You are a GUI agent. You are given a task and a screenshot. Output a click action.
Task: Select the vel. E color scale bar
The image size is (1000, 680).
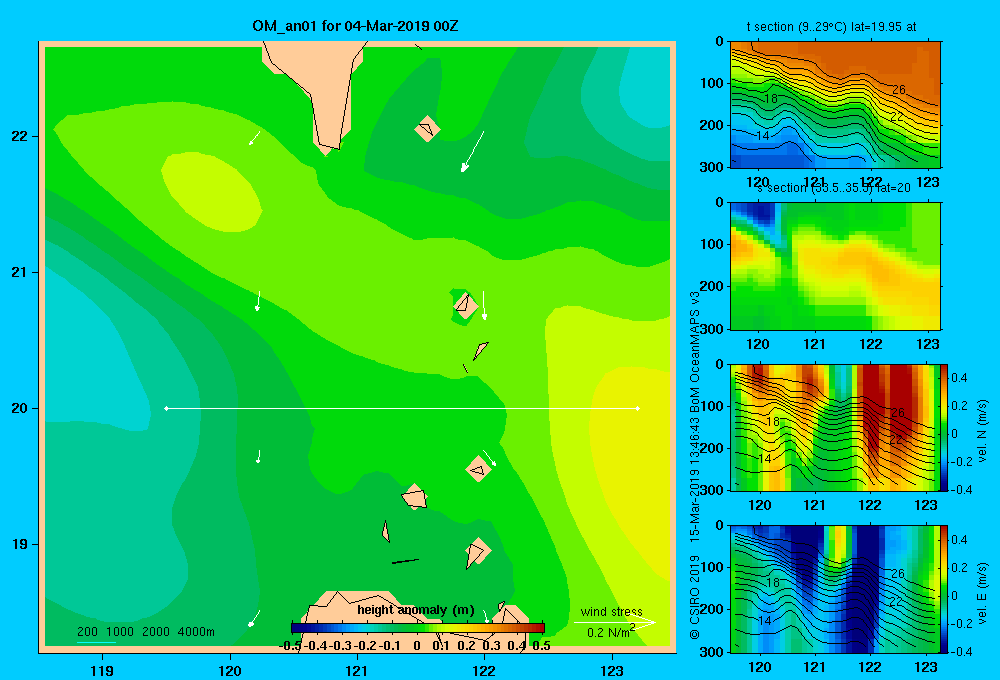point(945,589)
